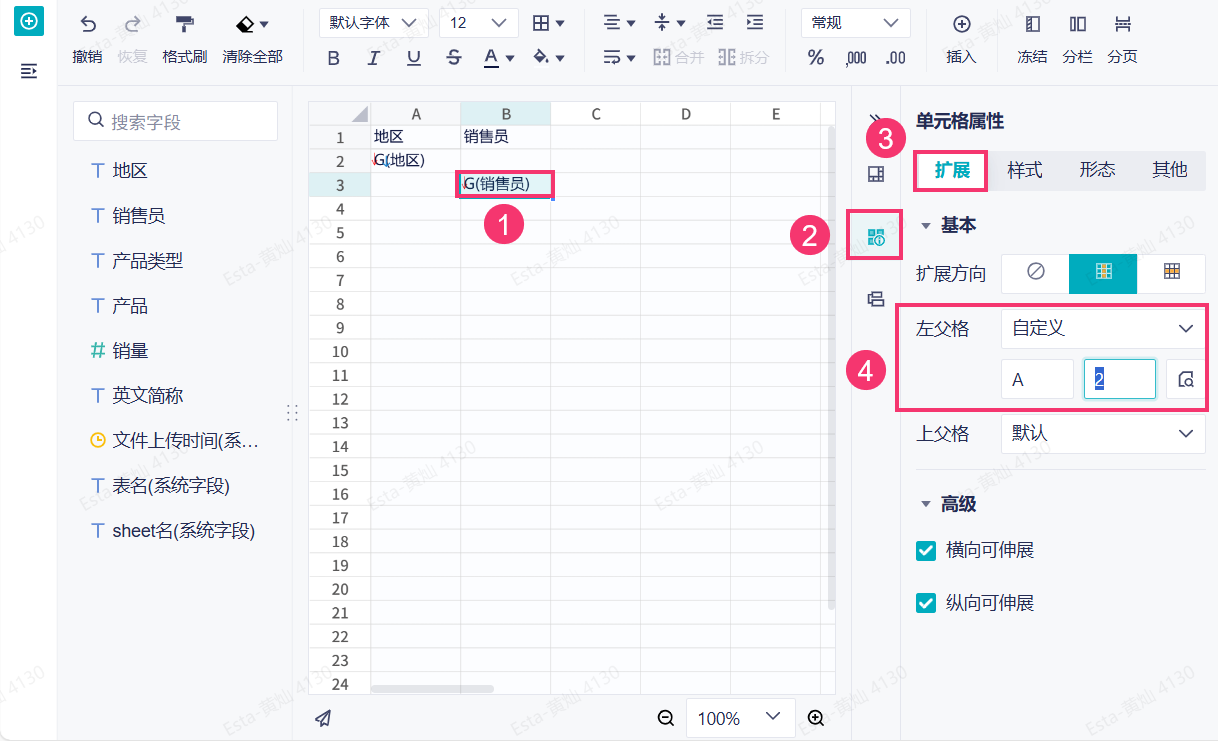1218x741 pixels.
Task: Open the font family dropdown 默认字体
Action: [x=374, y=23]
